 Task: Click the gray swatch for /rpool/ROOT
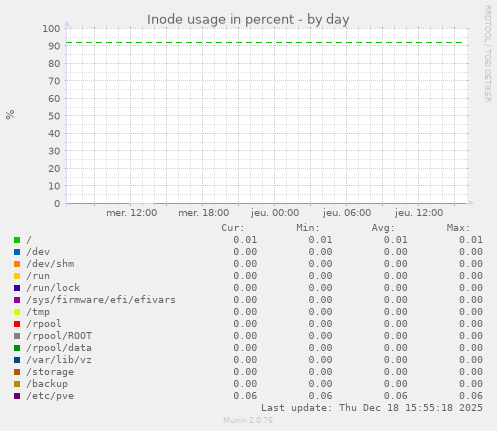[x=17, y=336]
